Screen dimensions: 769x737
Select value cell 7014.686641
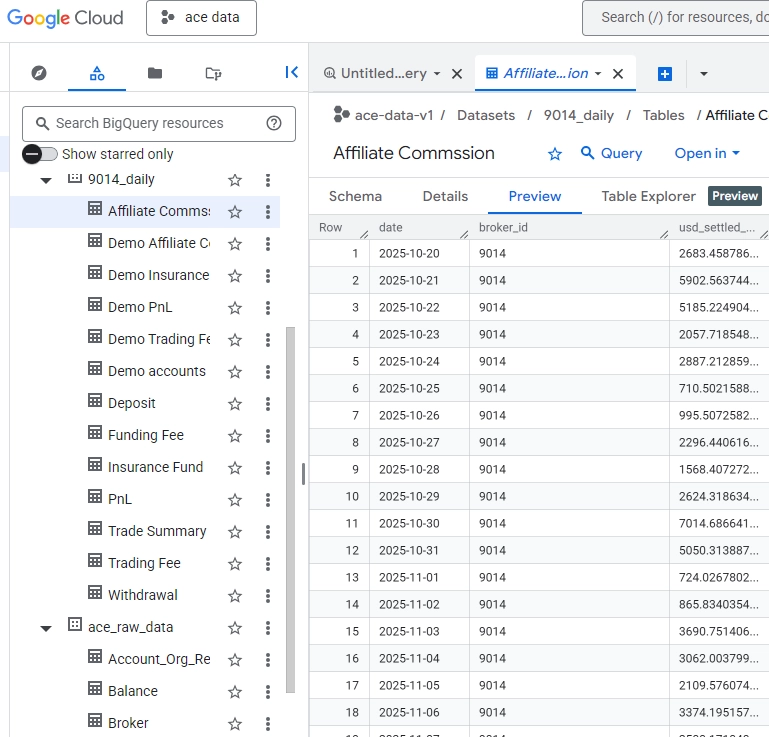point(718,523)
